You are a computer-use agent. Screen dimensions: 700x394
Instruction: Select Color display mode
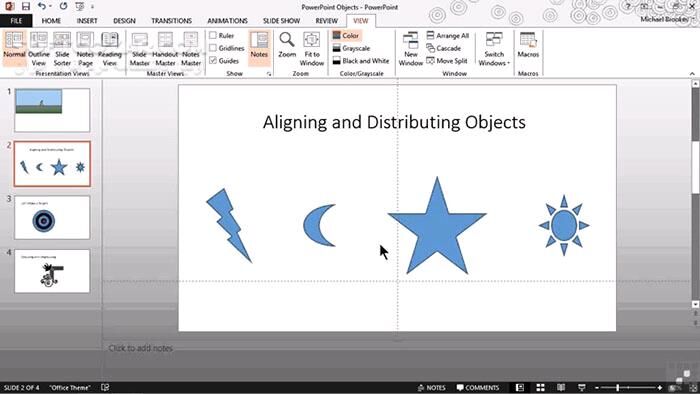[346, 35]
